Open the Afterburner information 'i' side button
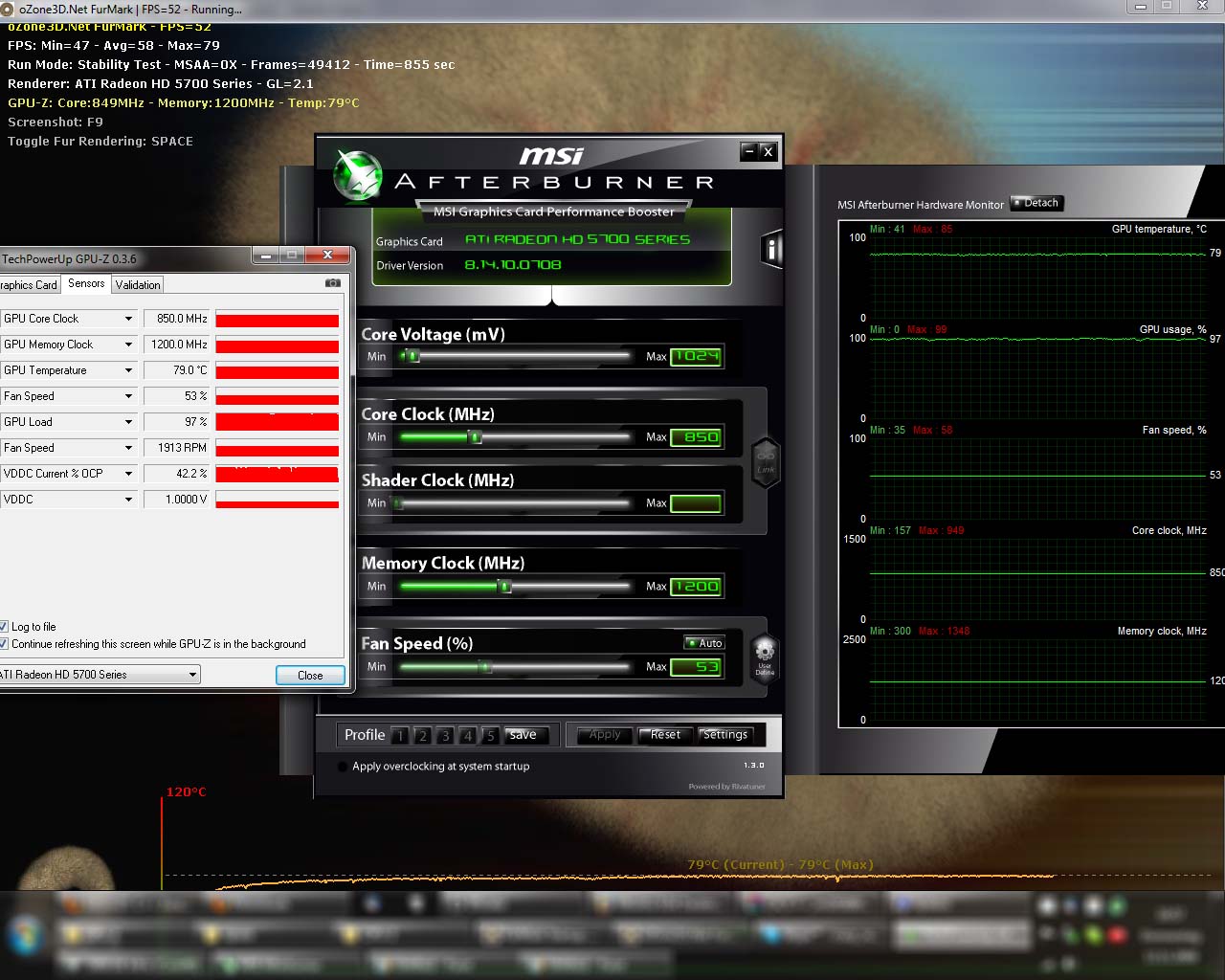Viewport: 1225px width, 980px height. 771,250
